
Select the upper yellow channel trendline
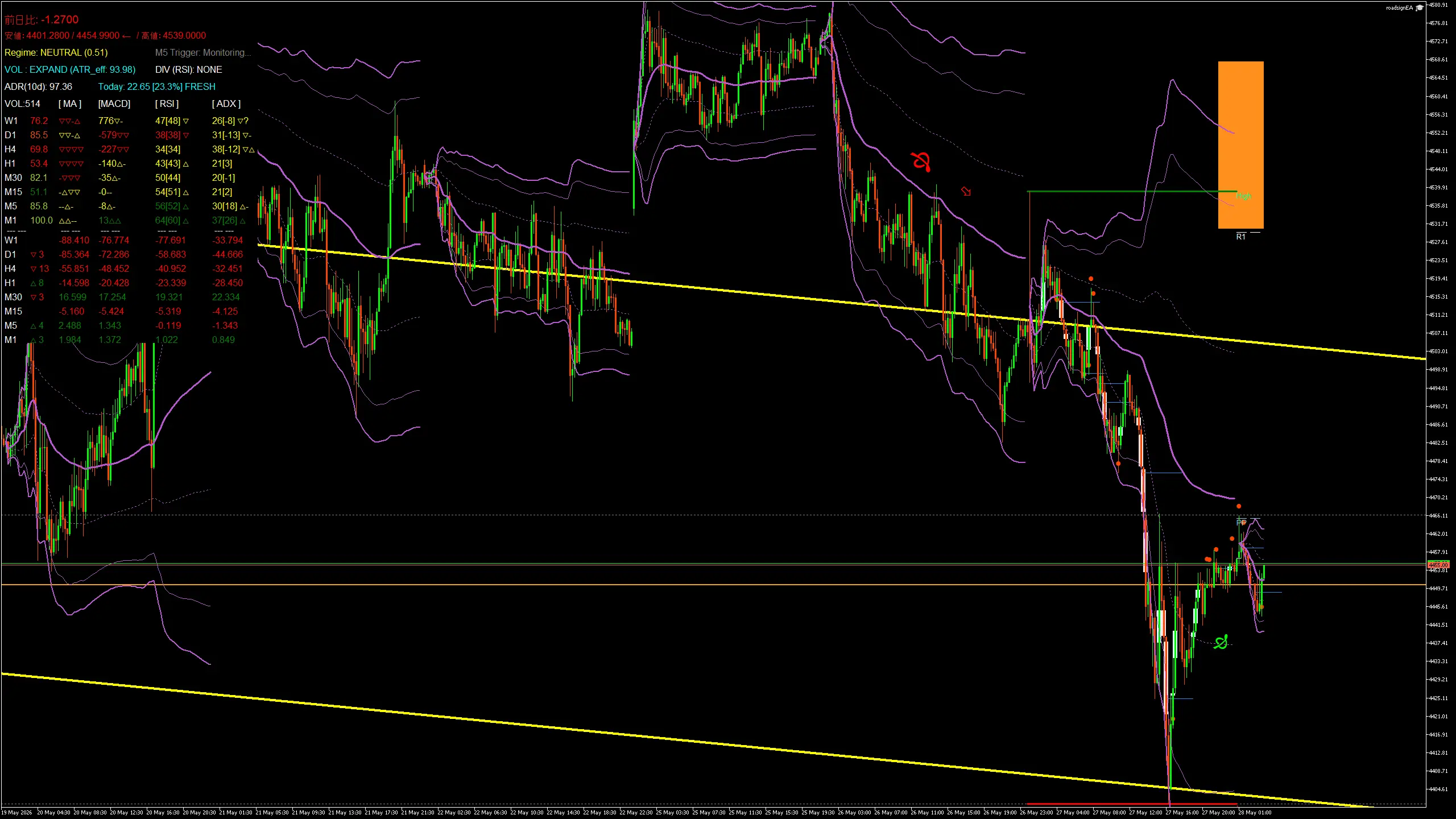tap(842, 302)
